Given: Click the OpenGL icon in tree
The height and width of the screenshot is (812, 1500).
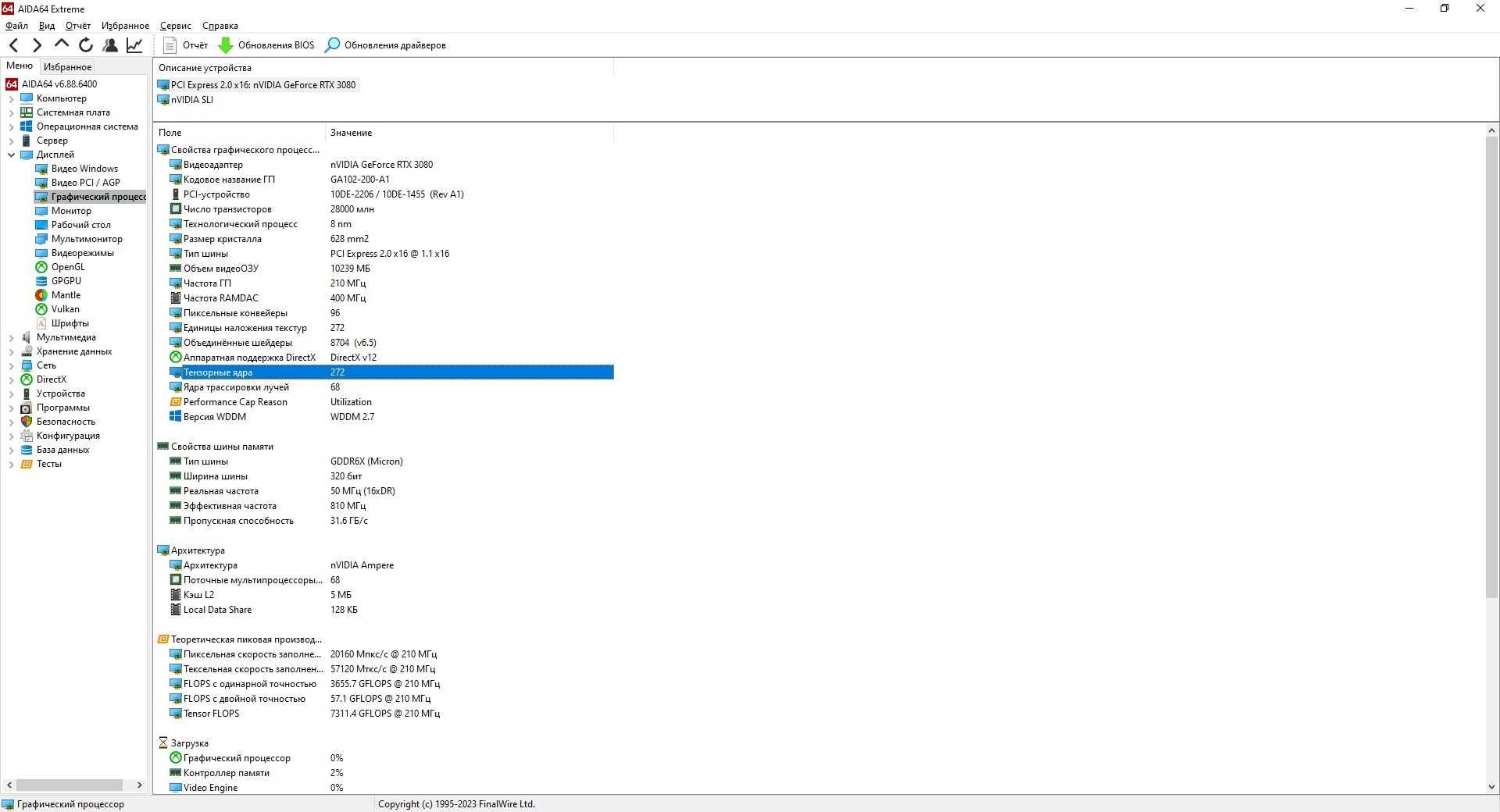Looking at the screenshot, I should point(41,267).
